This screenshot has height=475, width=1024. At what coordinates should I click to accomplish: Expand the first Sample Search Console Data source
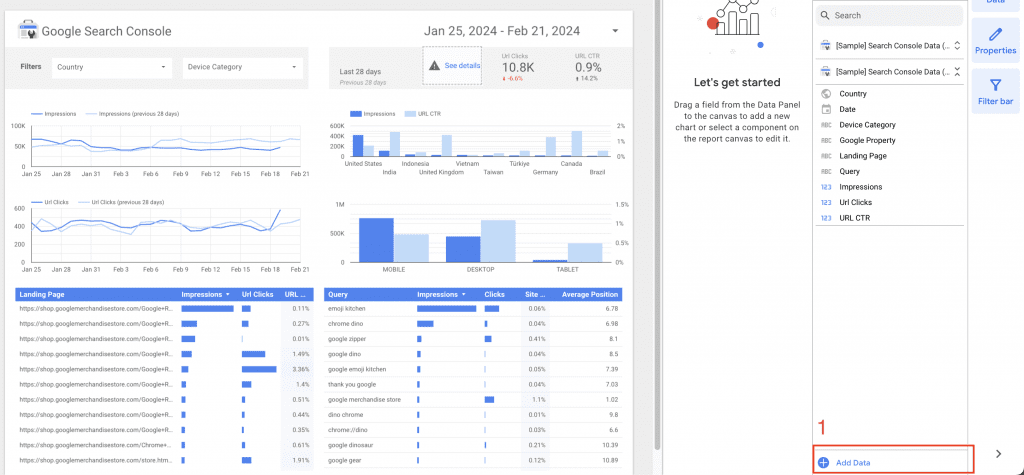coord(957,46)
